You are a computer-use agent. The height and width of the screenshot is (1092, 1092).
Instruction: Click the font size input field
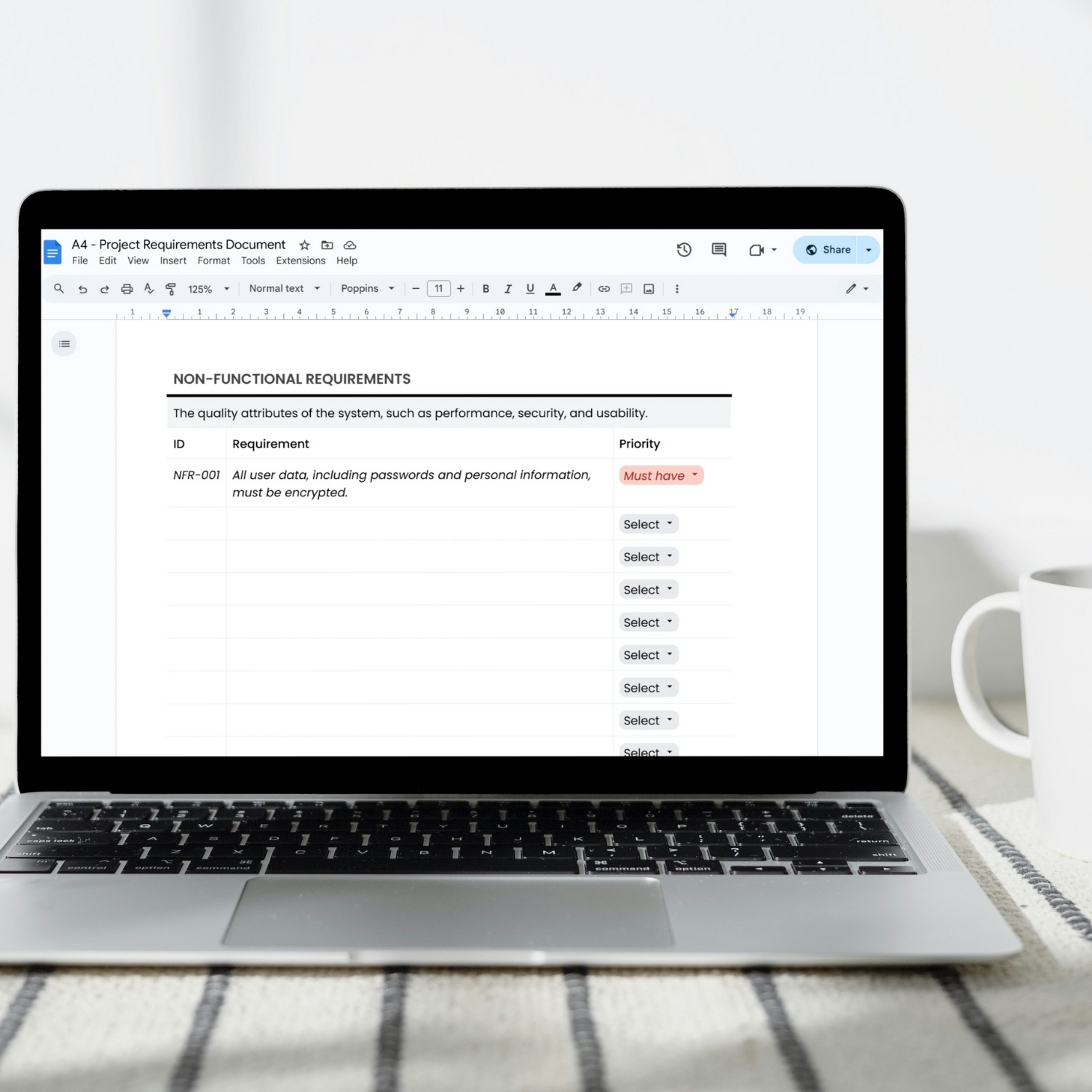coord(438,289)
